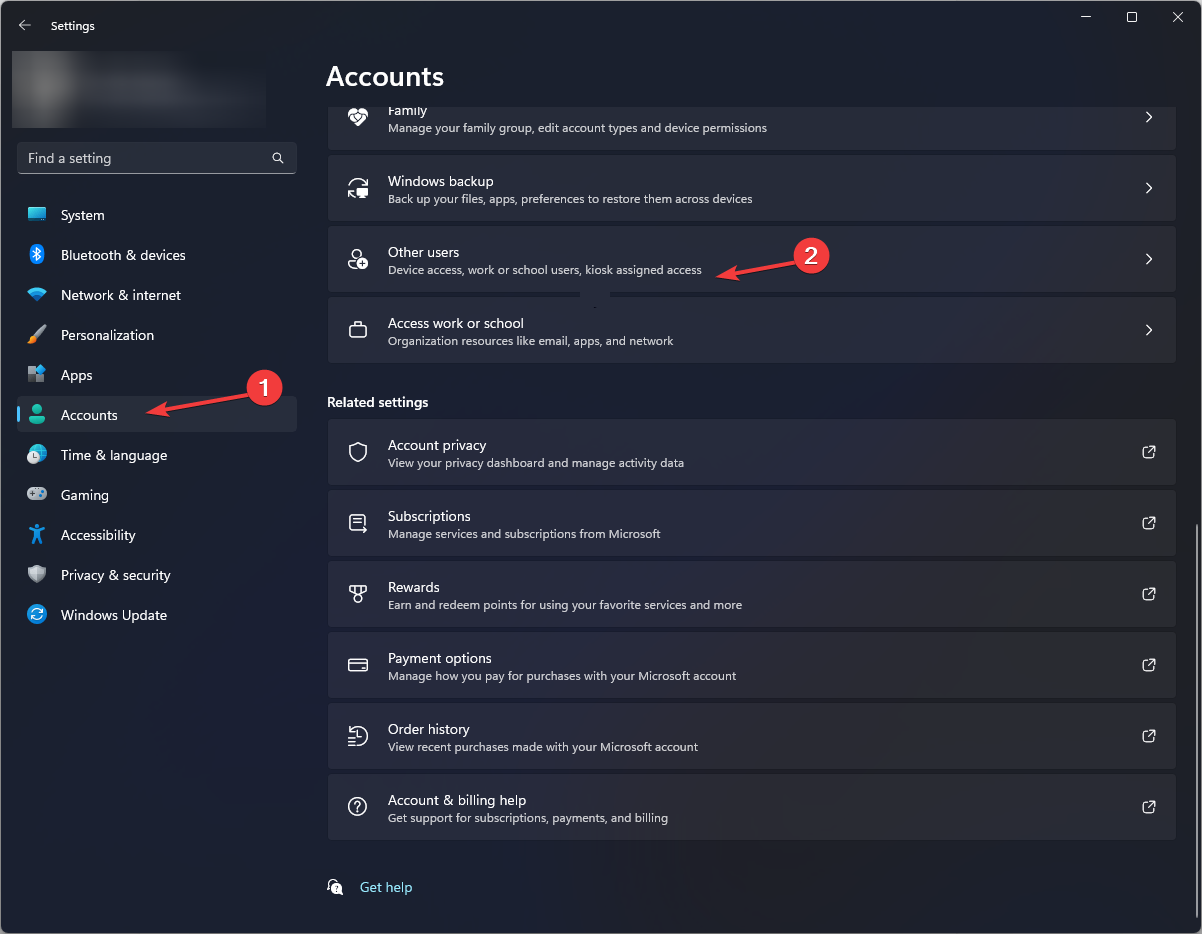Open Access work or school chevron
The height and width of the screenshot is (934, 1202).
tap(1149, 330)
